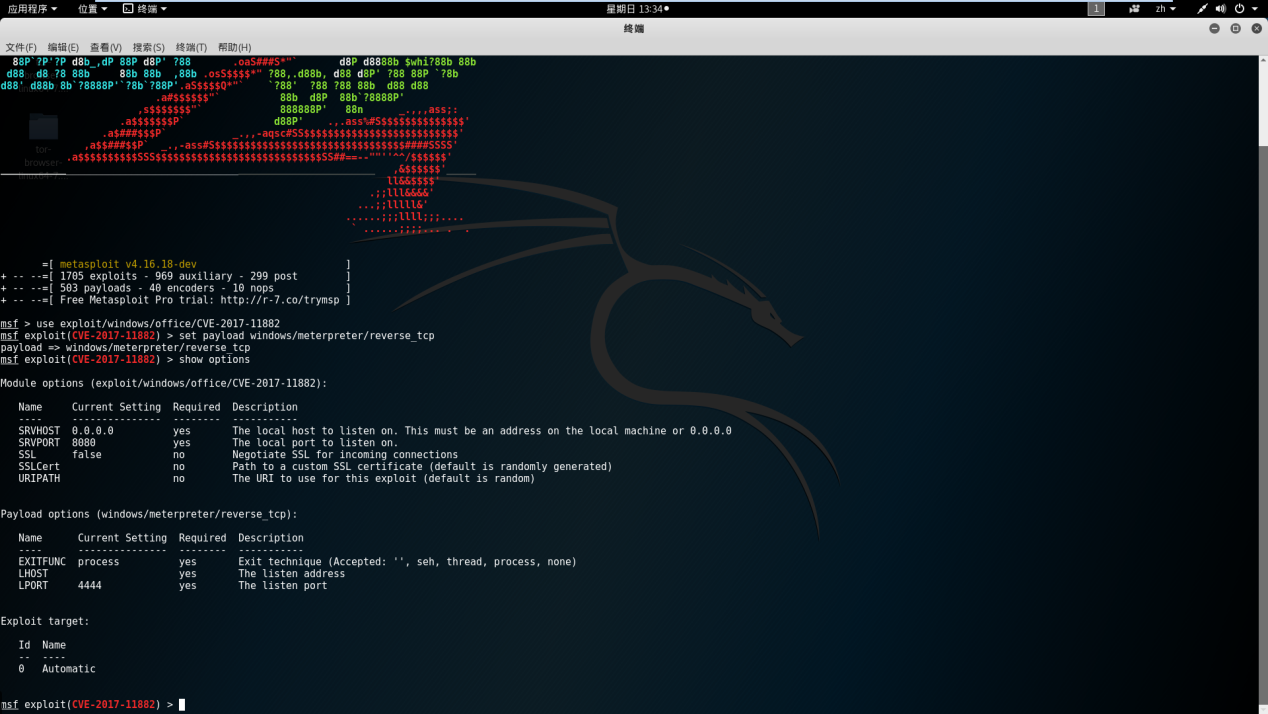1268x714 pixels.
Task: Click the msf prompt cursor at bottom
Action: (x=182, y=705)
